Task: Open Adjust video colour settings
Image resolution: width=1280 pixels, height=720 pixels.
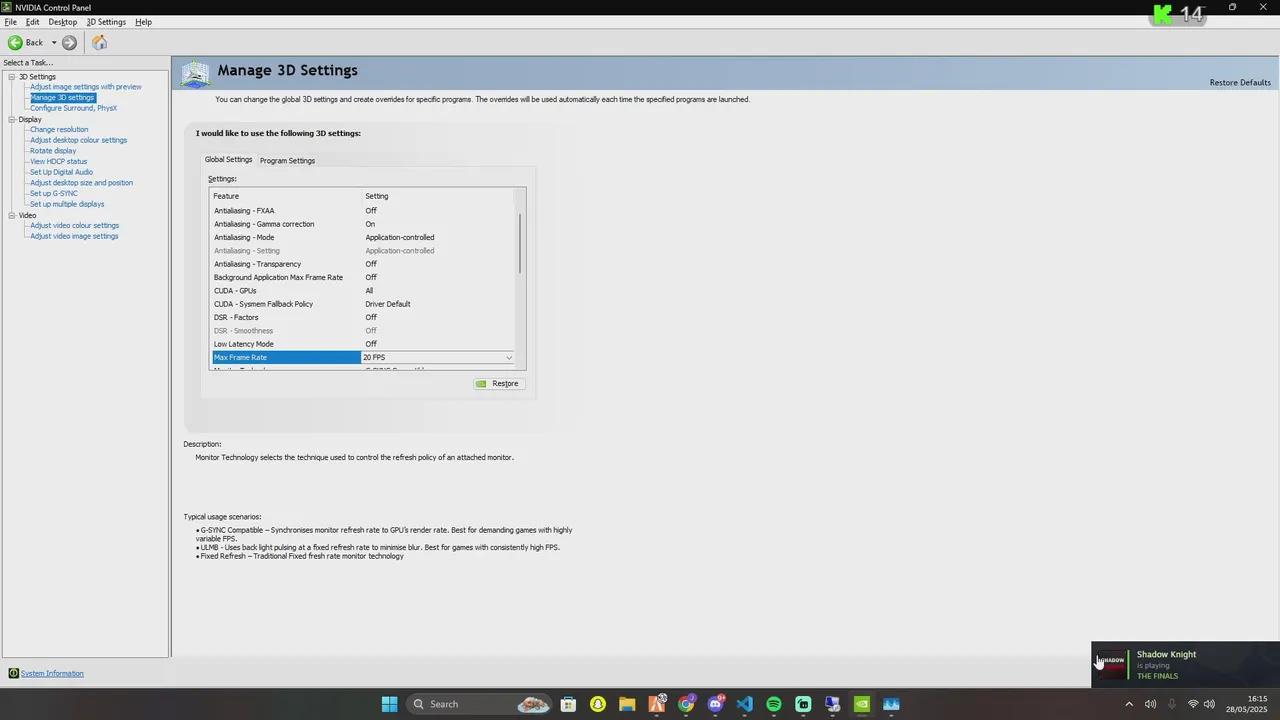Action: click(x=74, y=225)
